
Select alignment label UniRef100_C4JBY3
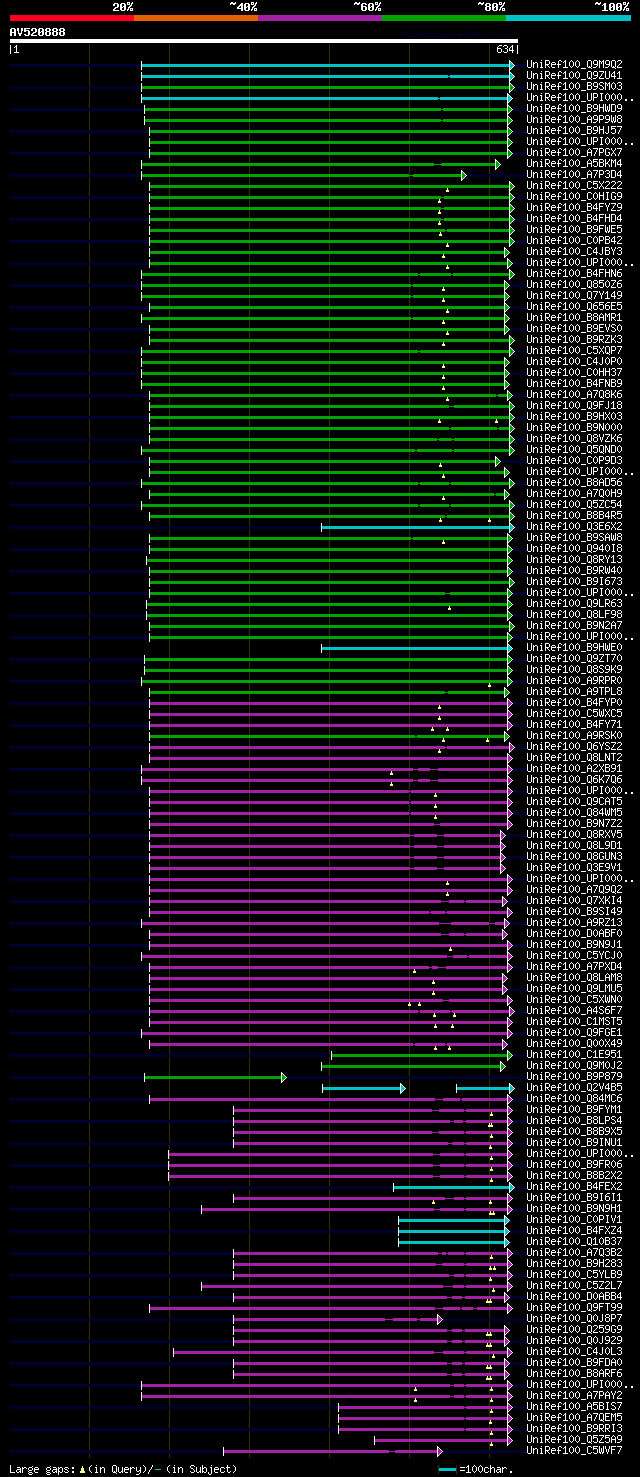point(574,252)
